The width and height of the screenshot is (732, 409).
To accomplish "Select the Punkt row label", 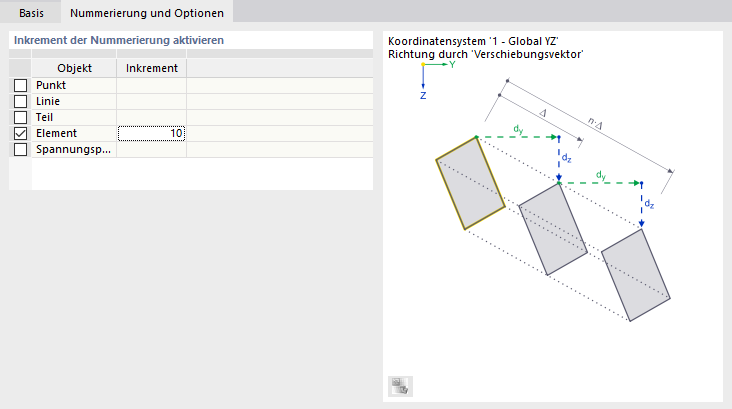I will 51,86.
